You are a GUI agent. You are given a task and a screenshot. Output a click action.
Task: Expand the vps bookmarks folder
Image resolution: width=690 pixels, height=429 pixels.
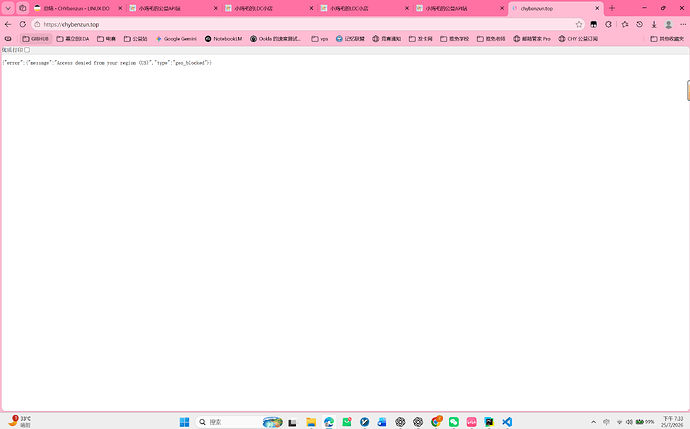pyautogui.click(x=320, y=39)
